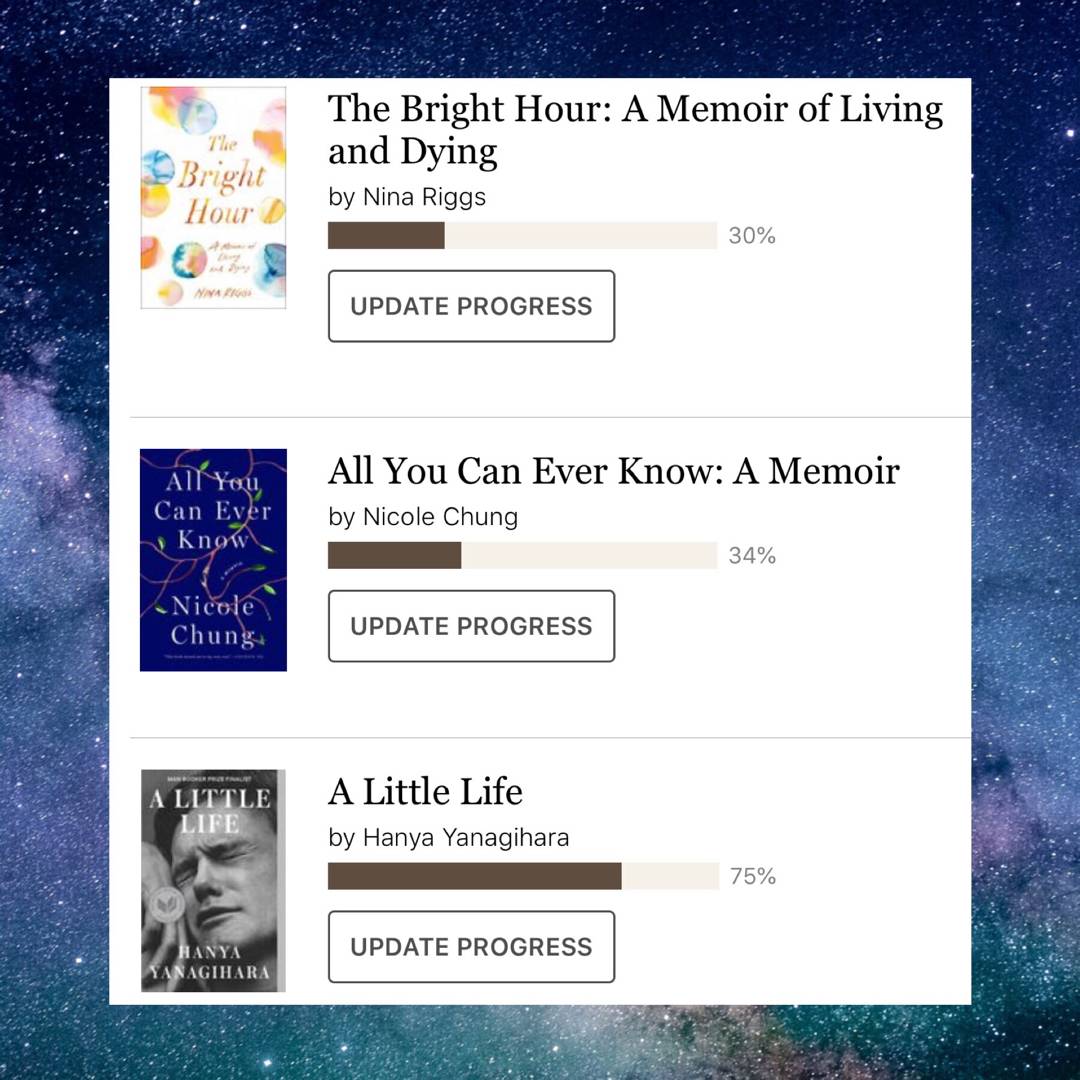Viewport: 1080px width, 1080px height.
Task: Open A Little Life title link
Action: [x=425, y=792]
